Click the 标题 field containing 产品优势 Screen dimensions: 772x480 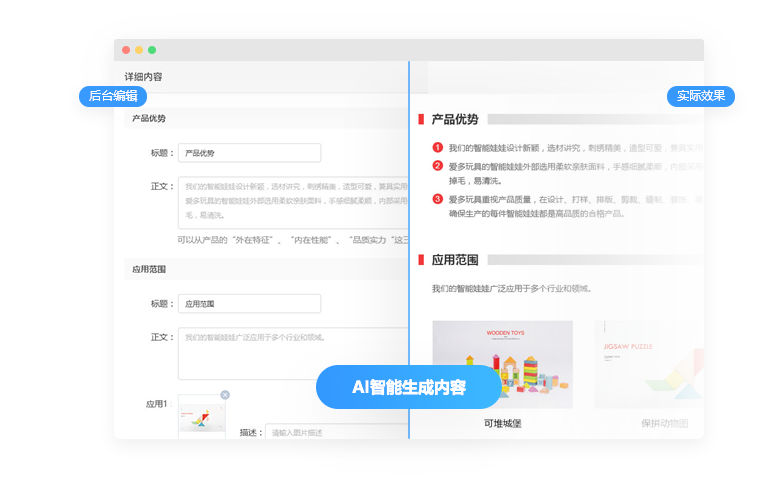[x=249, y=153]
